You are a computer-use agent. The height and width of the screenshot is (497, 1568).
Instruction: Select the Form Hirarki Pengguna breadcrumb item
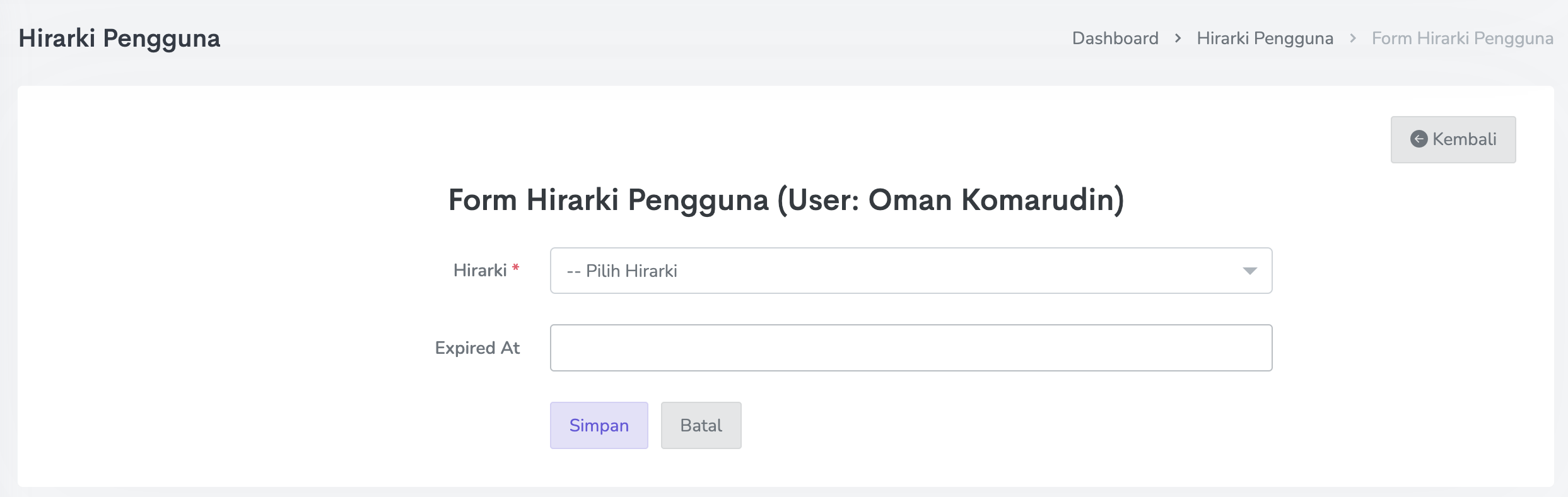click(x=1462, y=38)
